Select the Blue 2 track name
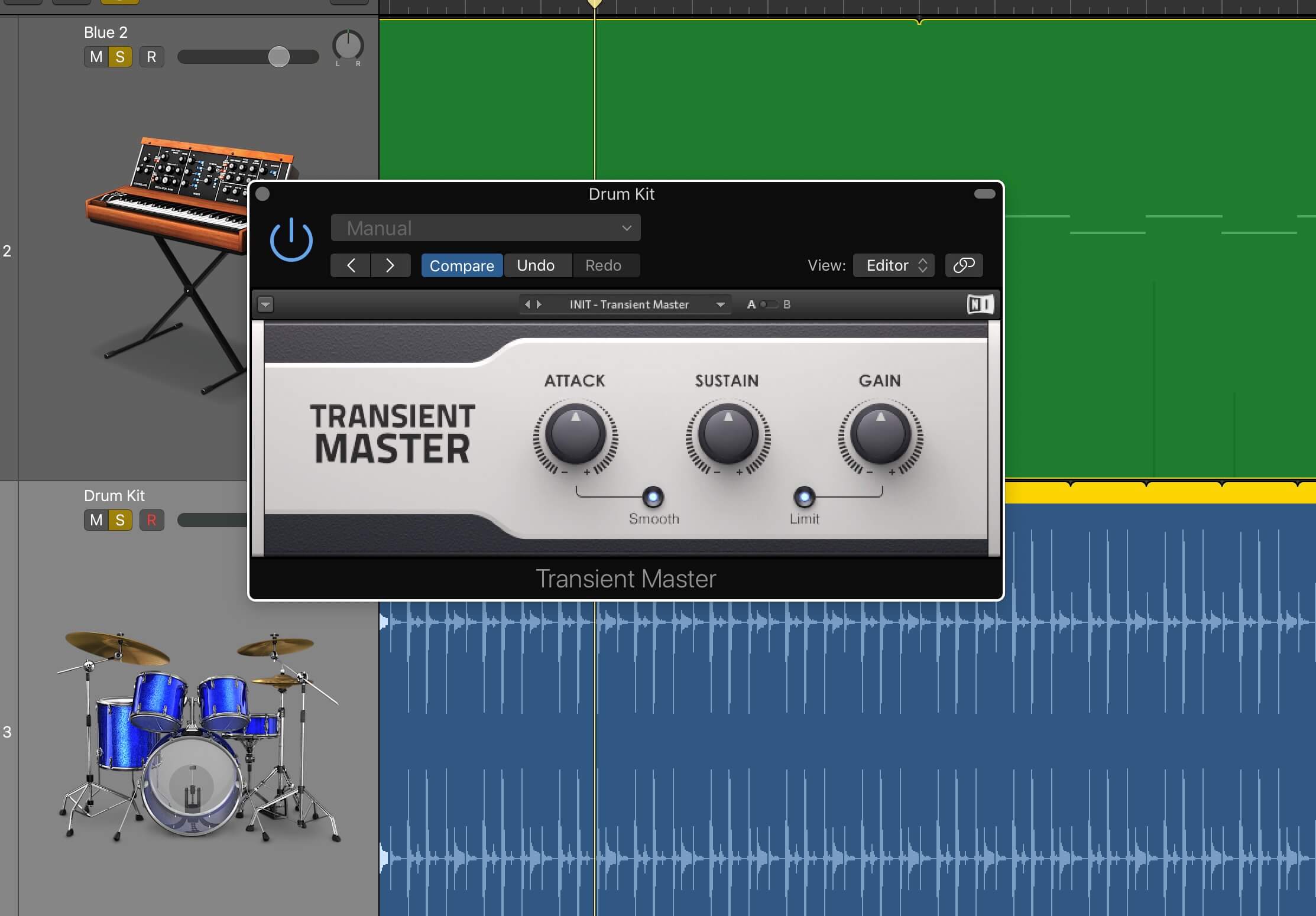The width and height of the screenshot is (1316, 916). 105,33
